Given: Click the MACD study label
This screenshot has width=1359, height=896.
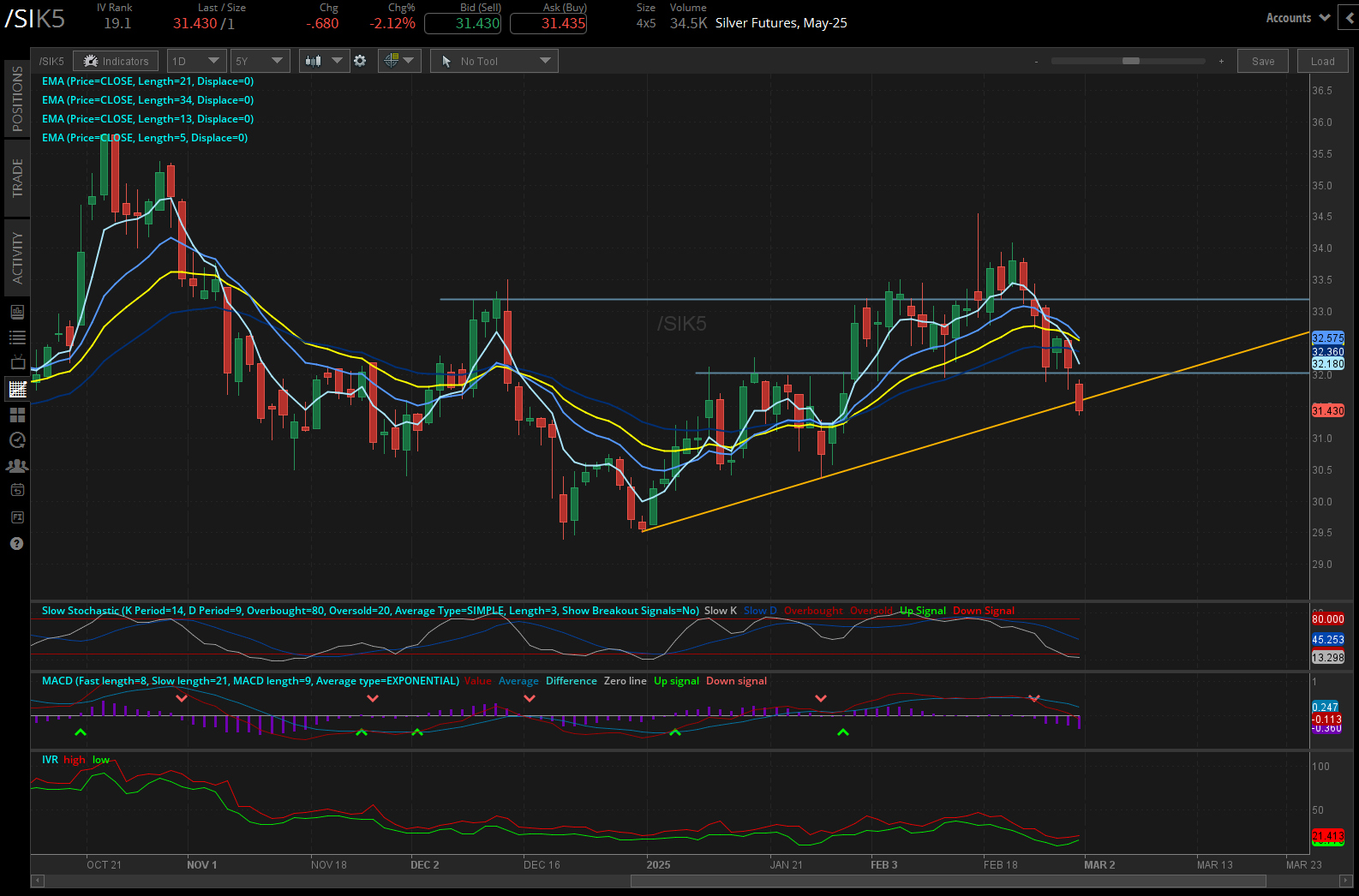Looking at the screenshot, I should point(250,681).
